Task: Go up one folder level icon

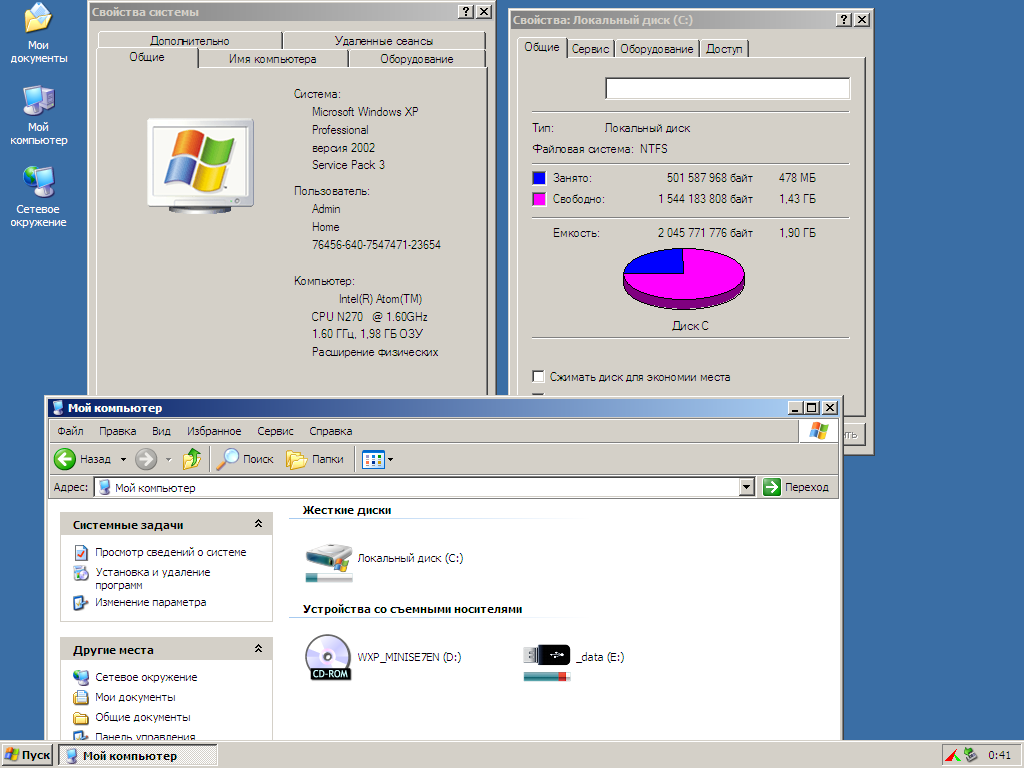Action: 192,459
